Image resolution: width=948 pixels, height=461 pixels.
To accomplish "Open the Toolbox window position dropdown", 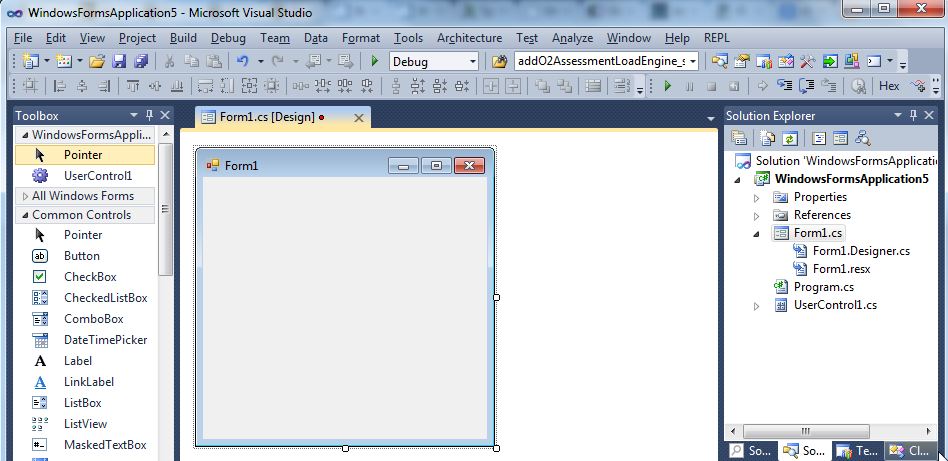I will tap(134, 115).
